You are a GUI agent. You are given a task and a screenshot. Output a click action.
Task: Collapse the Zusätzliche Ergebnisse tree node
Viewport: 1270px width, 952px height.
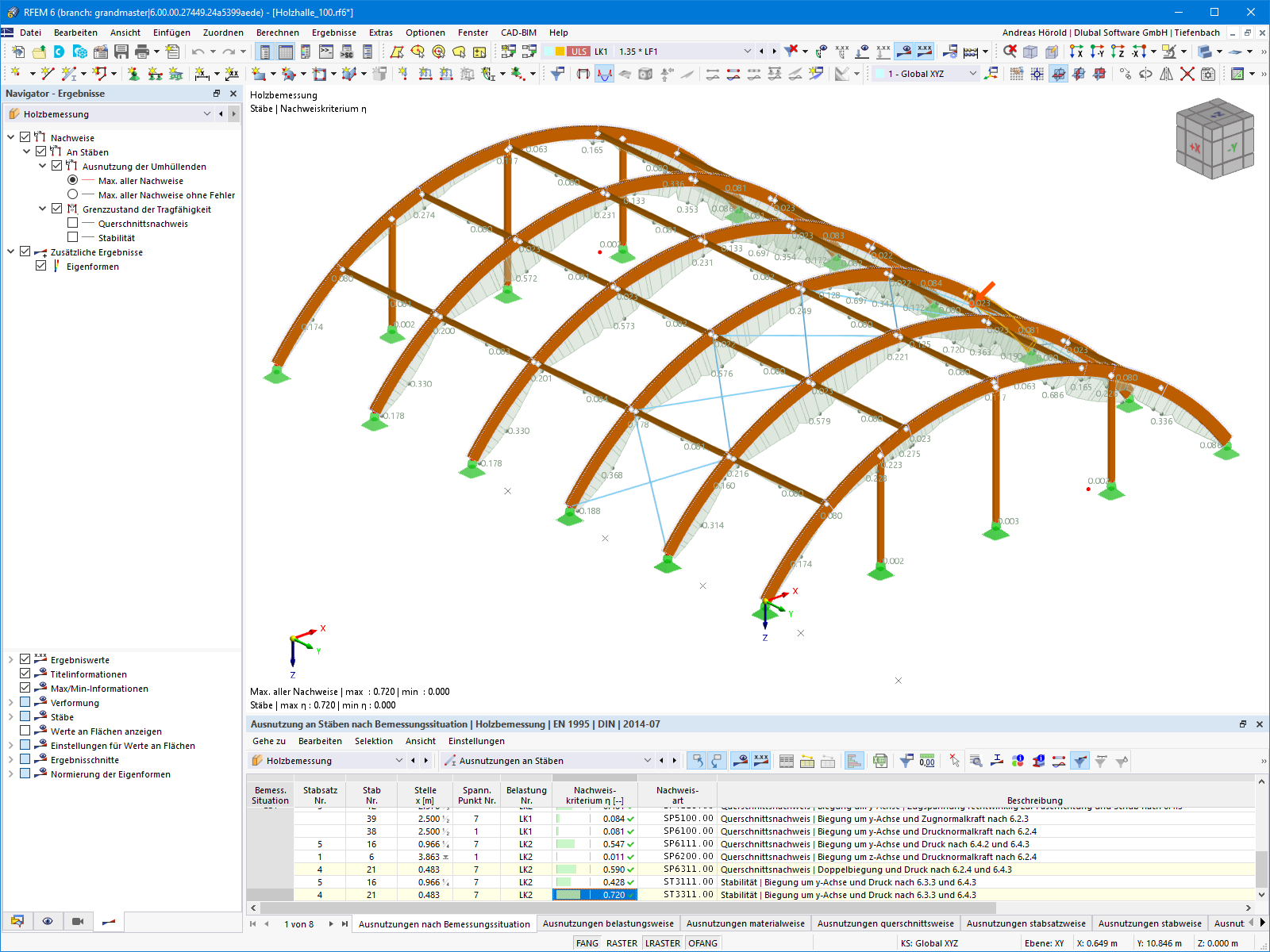[10, 251]
